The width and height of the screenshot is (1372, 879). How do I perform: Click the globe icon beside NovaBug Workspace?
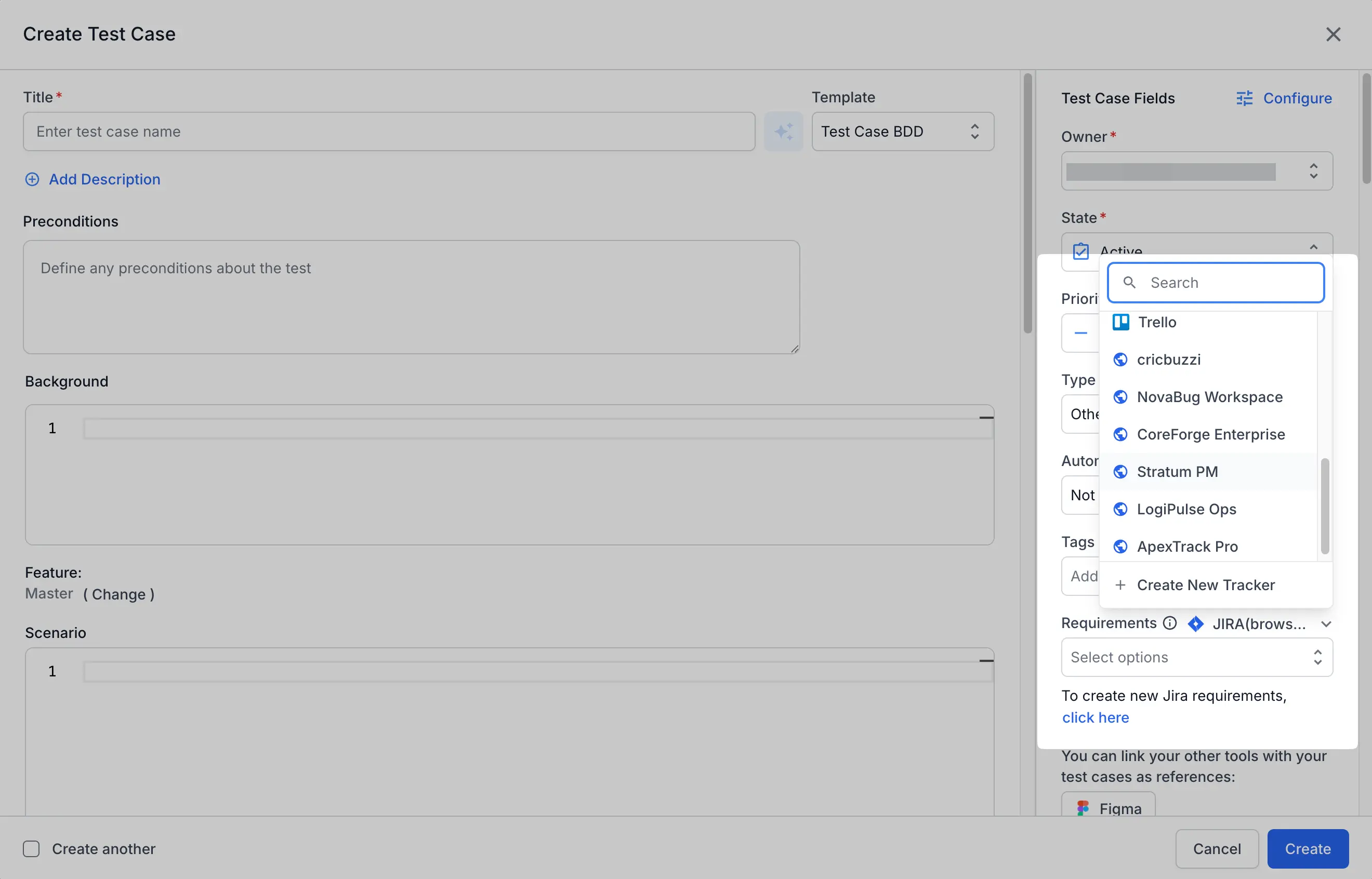tap(1121, 397)
